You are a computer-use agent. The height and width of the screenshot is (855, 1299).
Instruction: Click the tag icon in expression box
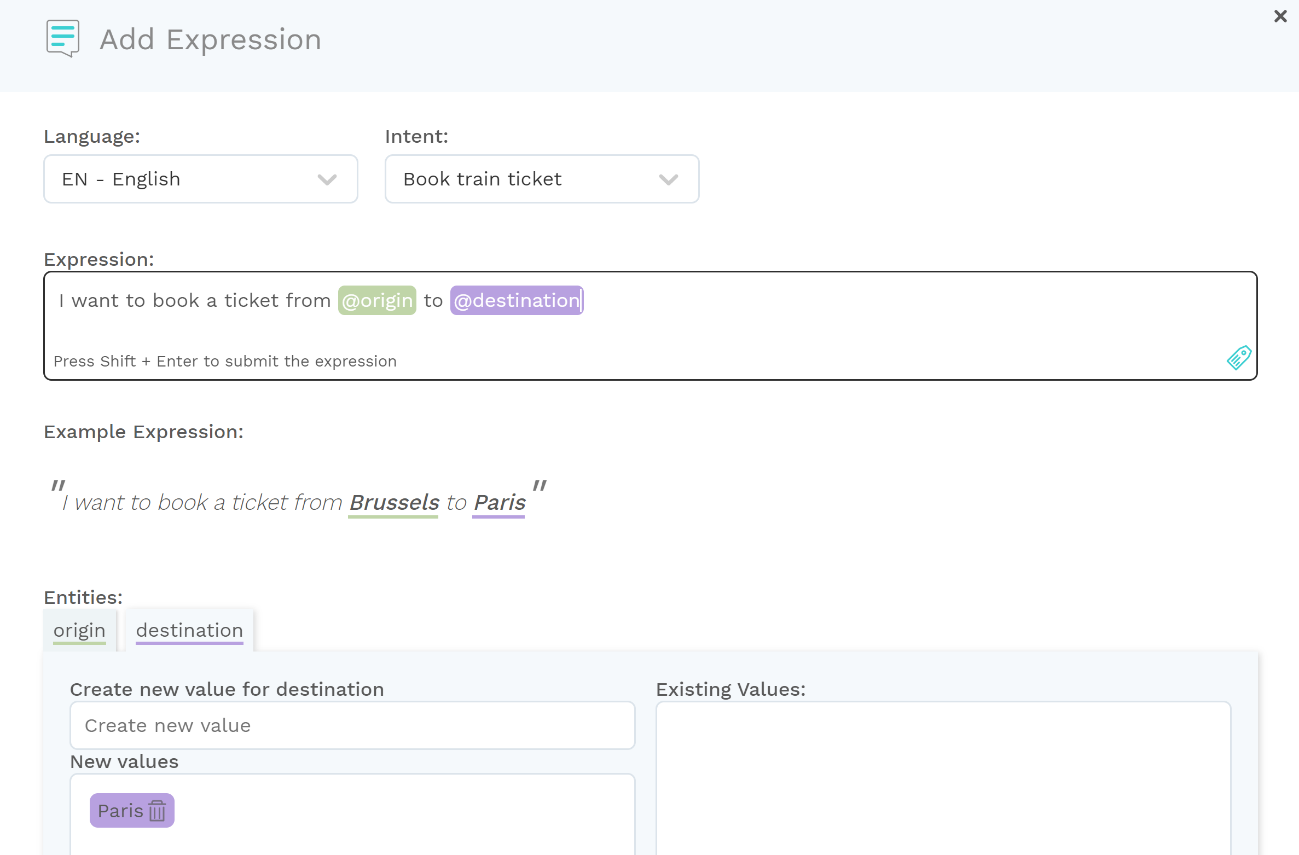1239,357
